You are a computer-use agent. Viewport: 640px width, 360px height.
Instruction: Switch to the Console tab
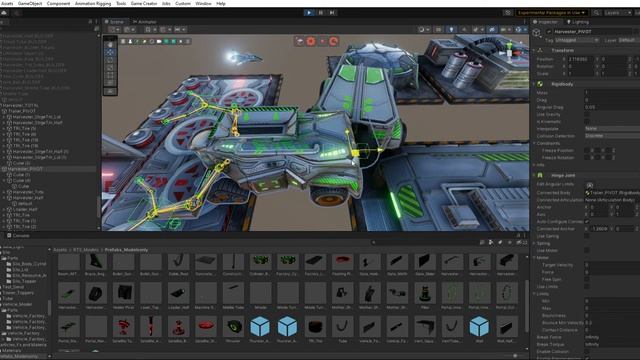(x=18, y=236)
